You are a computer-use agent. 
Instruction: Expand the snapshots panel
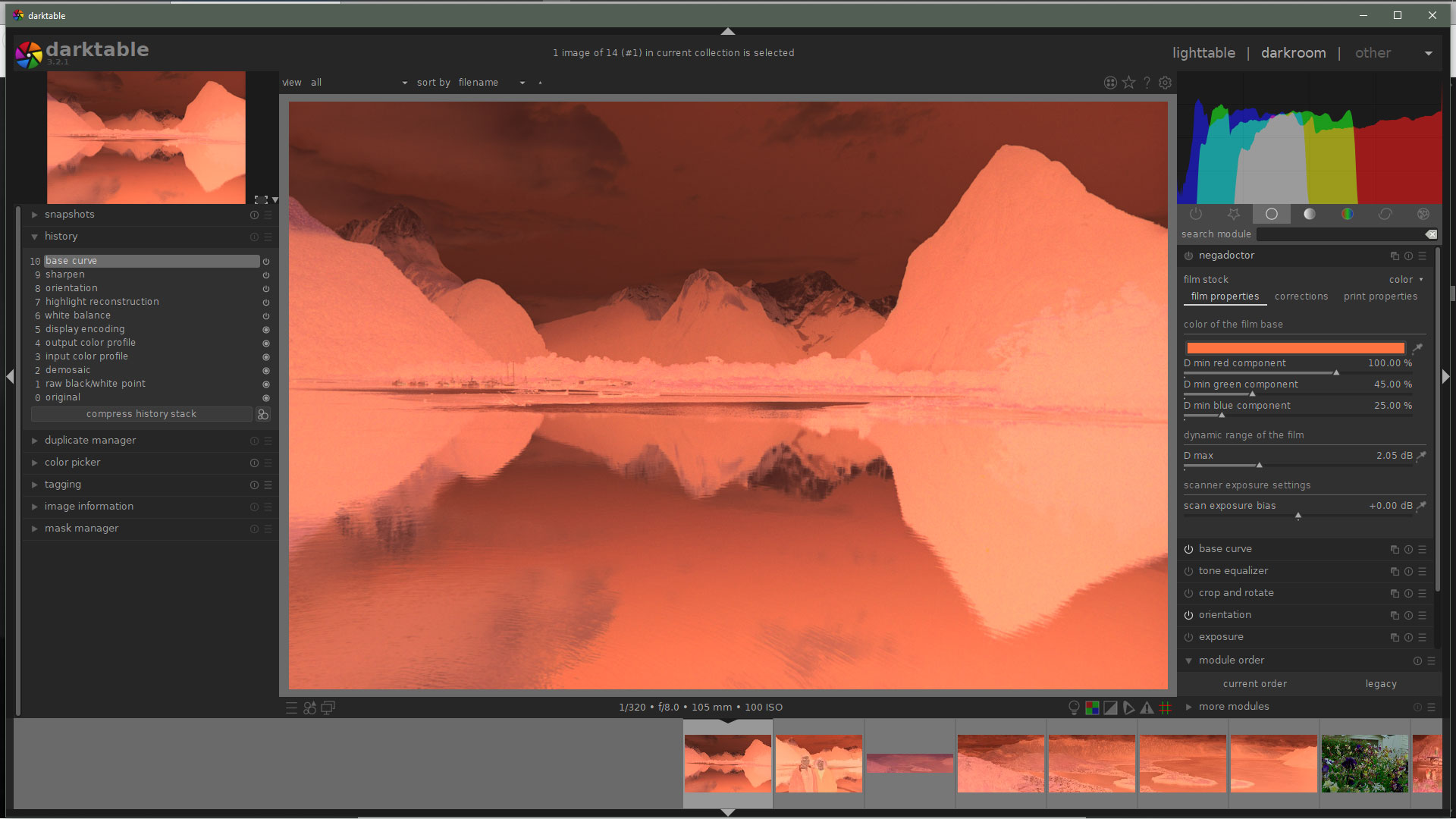(x=70, y=215)
